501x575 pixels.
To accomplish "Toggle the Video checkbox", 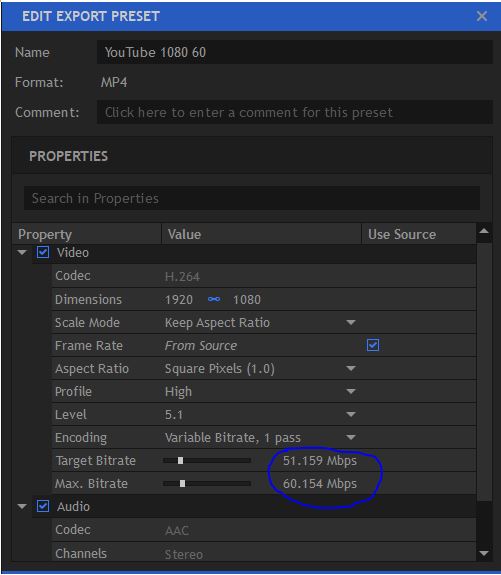I will pyautogui.click(x=43, y=252).
